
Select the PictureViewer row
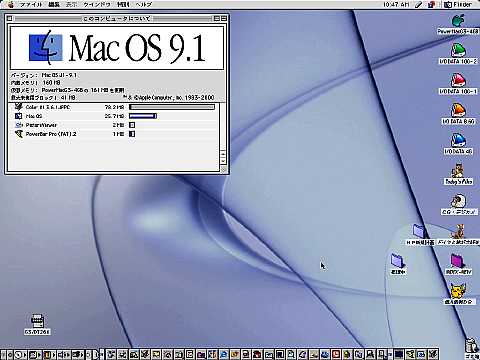(113, 125)
